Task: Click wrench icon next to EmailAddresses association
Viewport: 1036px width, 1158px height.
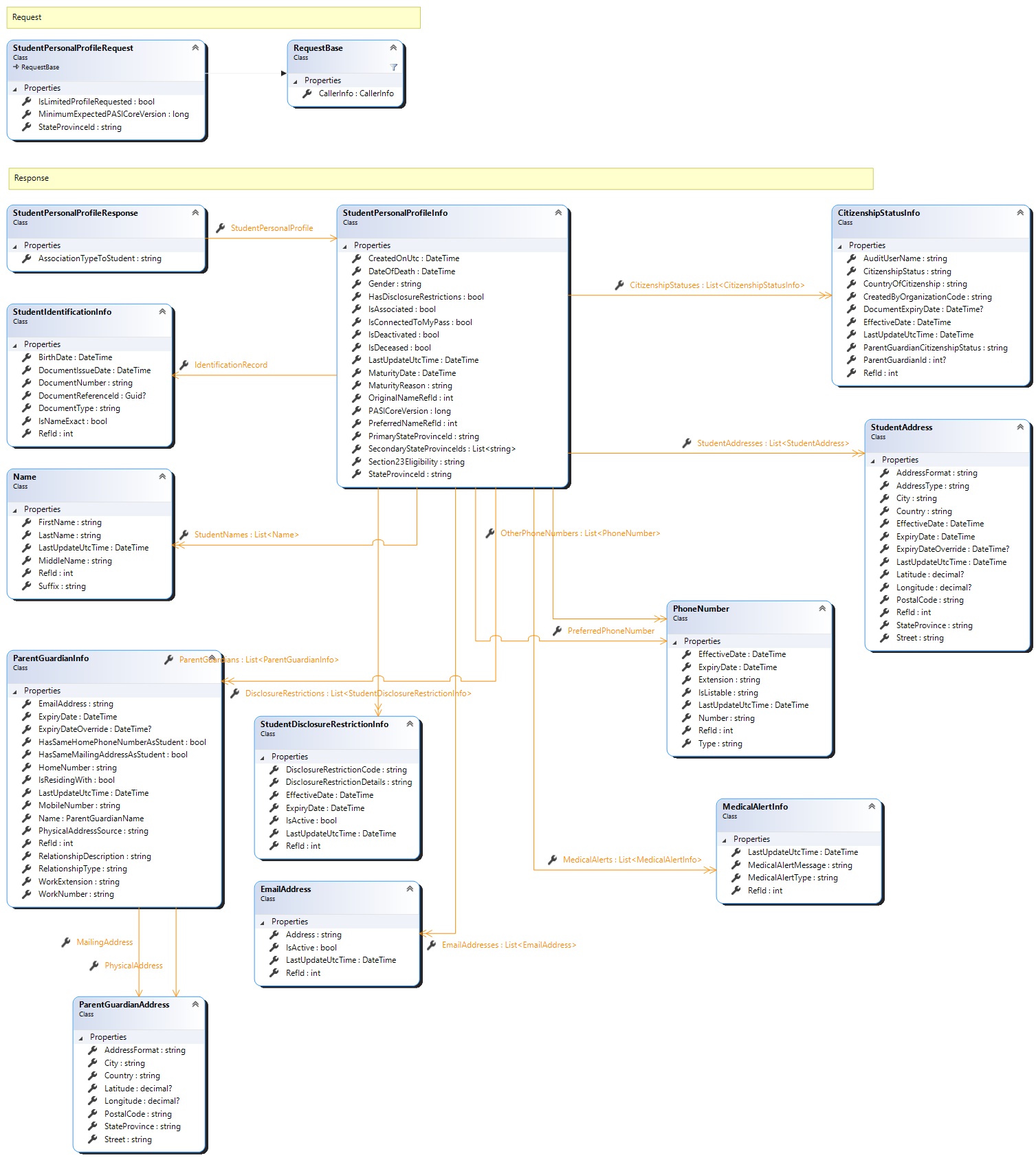Action: click(432, 945)
